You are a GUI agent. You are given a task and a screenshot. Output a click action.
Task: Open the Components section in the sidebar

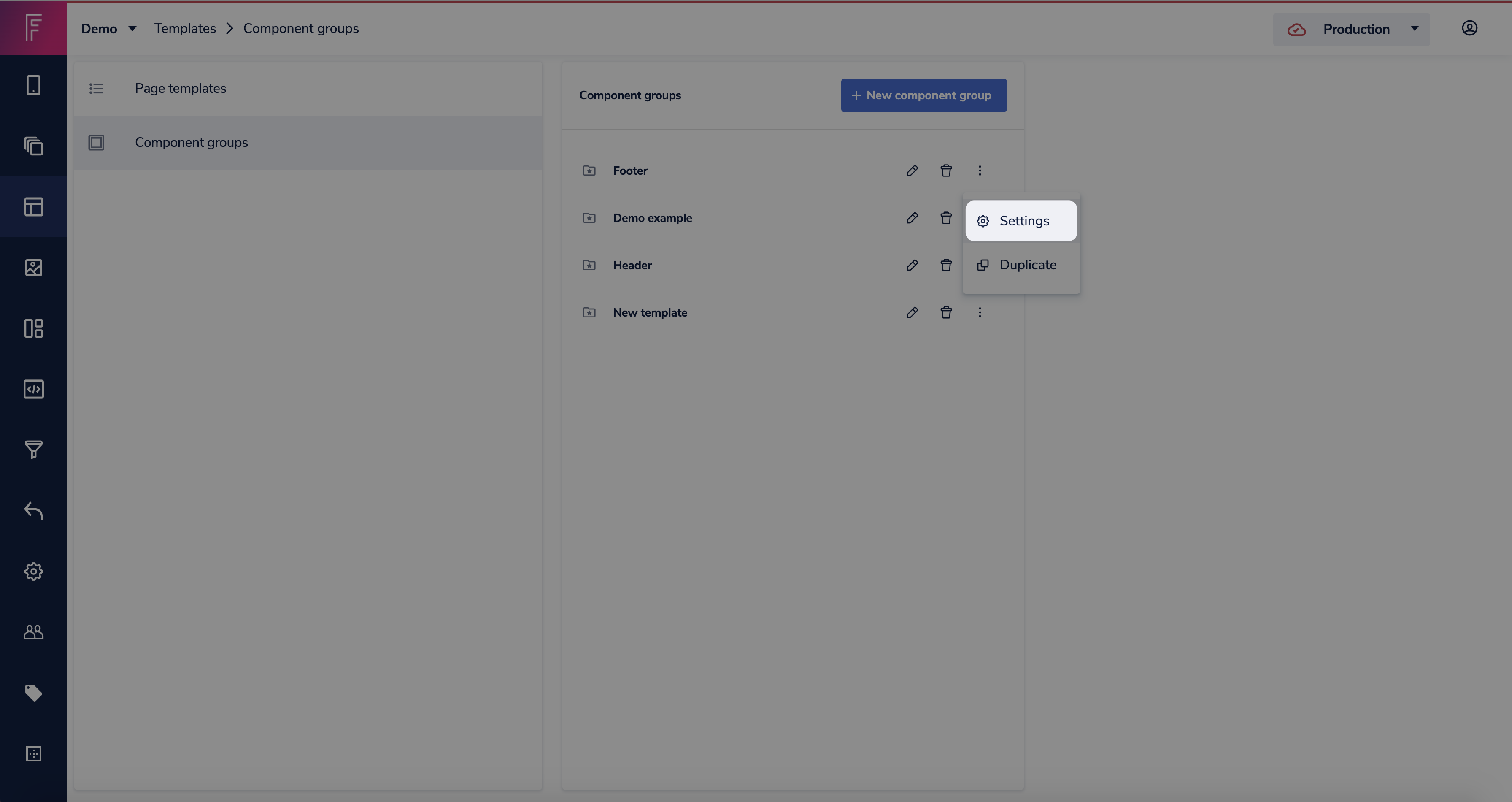(33, 328)
